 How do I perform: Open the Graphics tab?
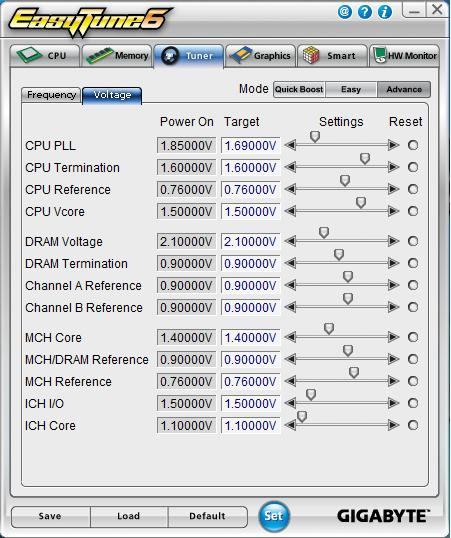point(261,56)
